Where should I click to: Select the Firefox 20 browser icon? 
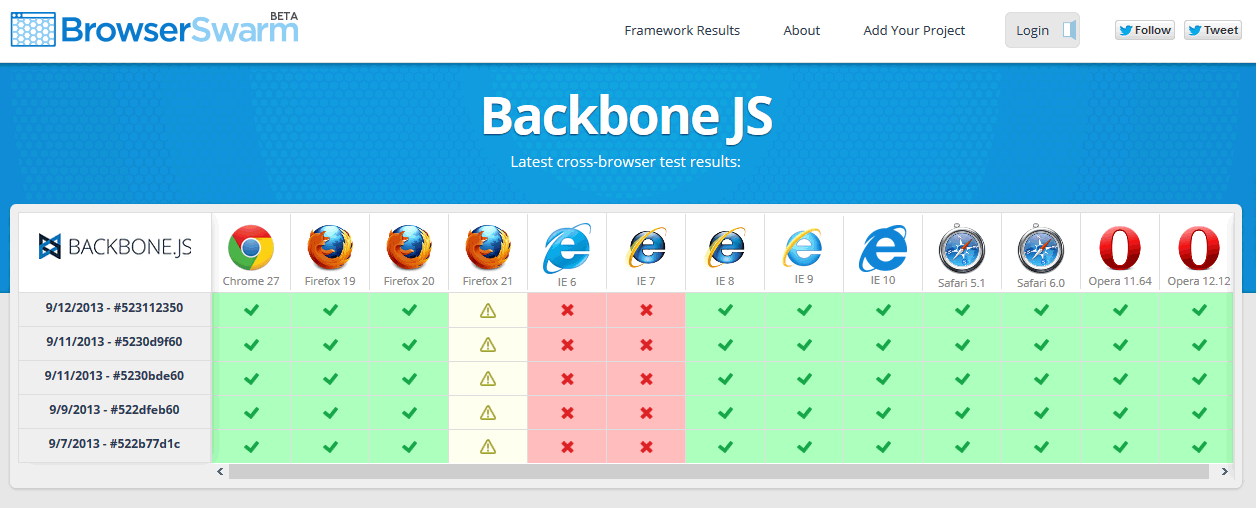pyautogui.click(x=409, y=248)
